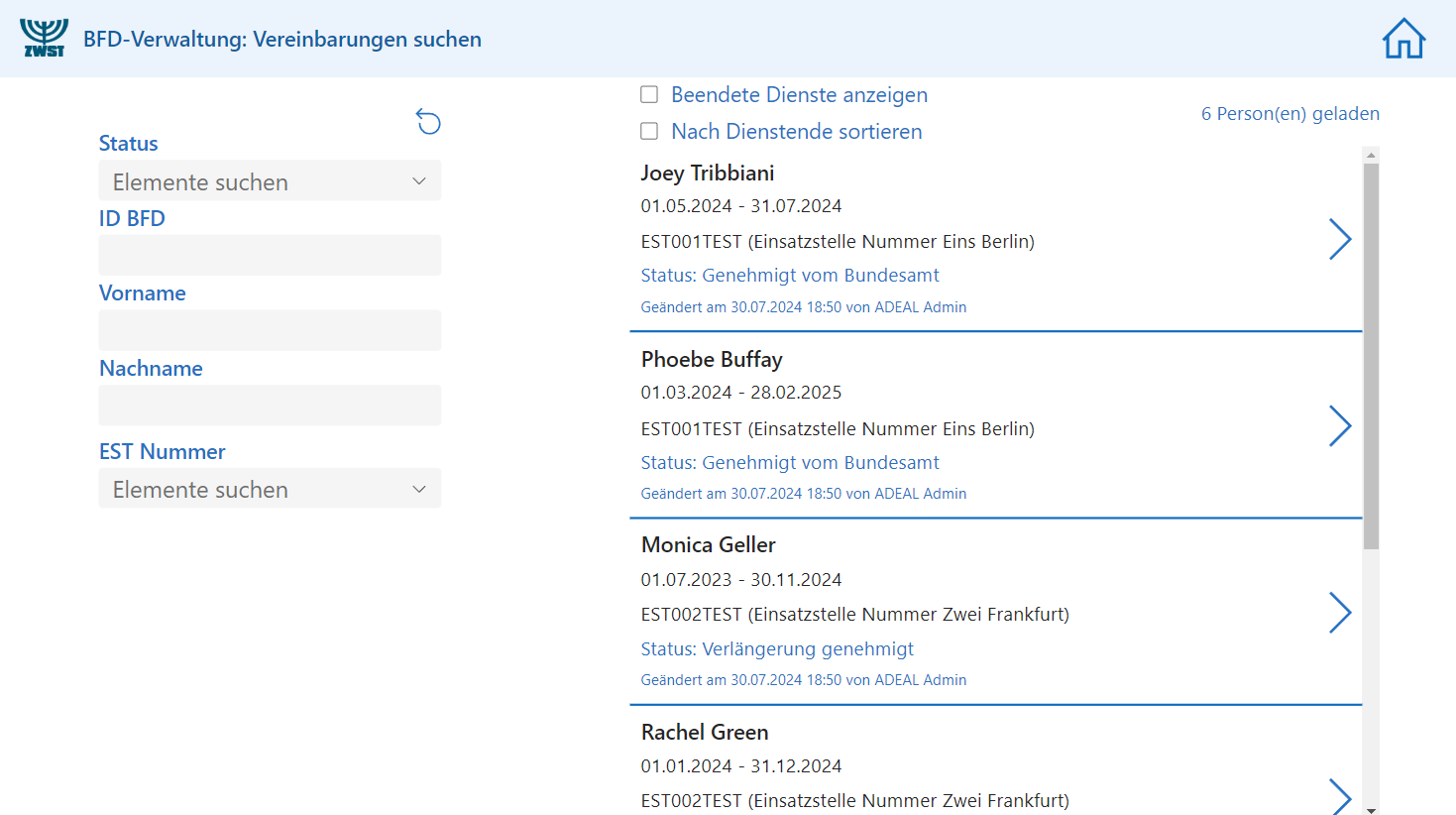Enable Beendete Dienste anzeigen checkbox
The image size is (1456, 815).
pyautogui.click(x=649, y=94)
